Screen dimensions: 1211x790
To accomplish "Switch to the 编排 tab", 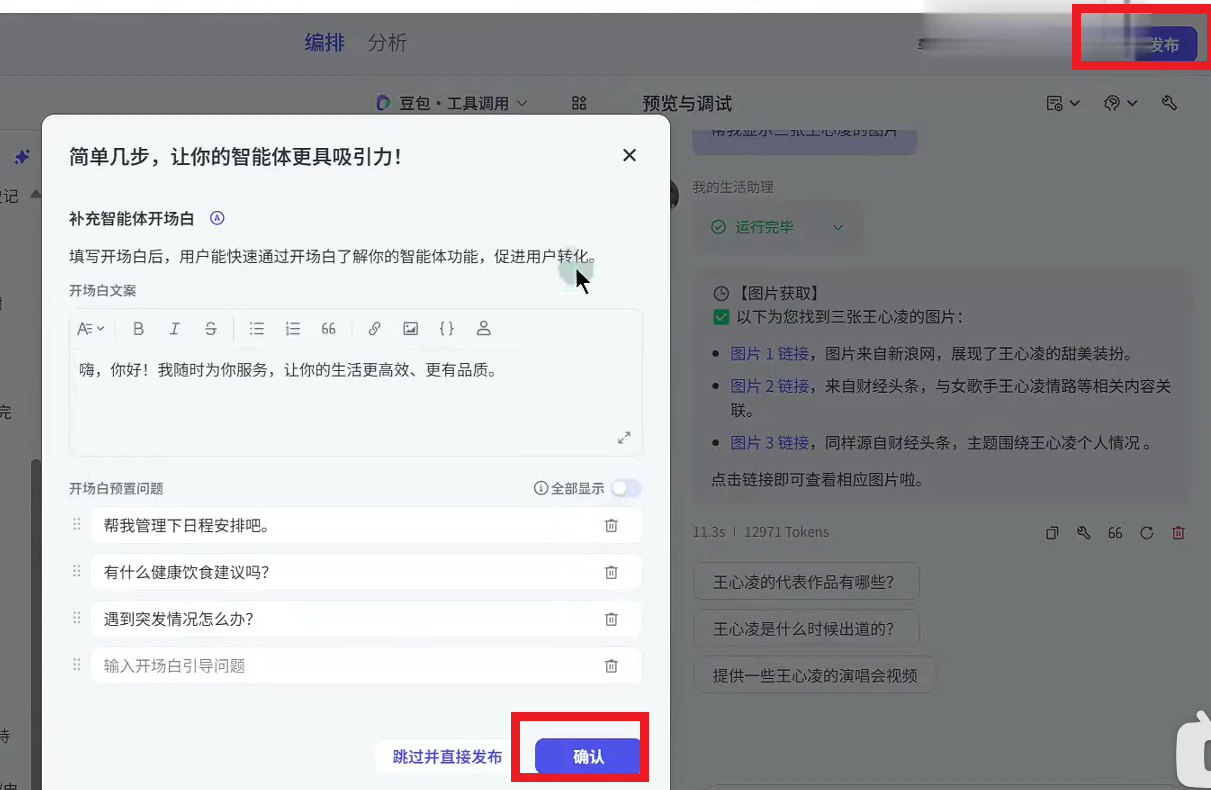I will [324, 43].
